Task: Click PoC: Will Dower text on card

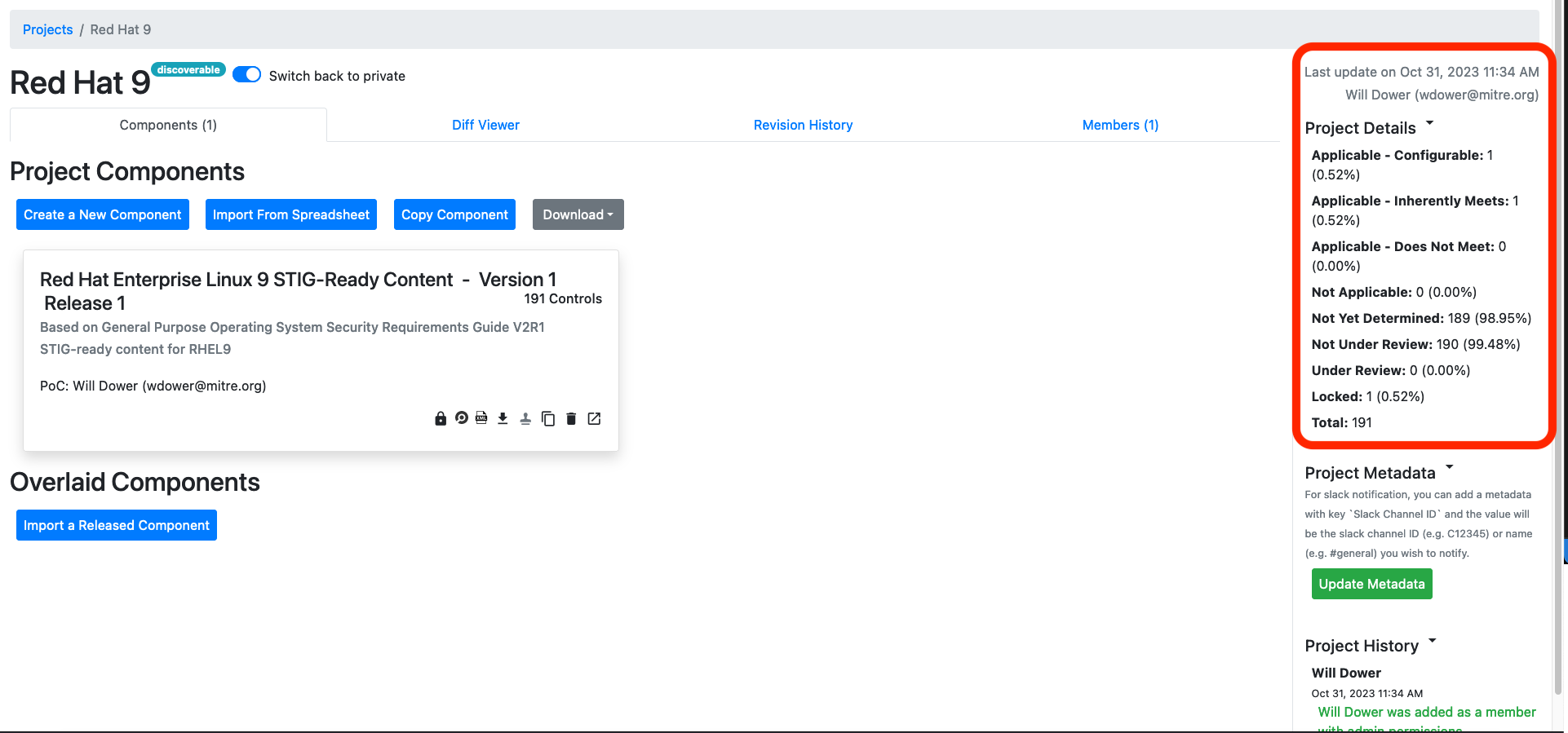Action: pos(153,386)
